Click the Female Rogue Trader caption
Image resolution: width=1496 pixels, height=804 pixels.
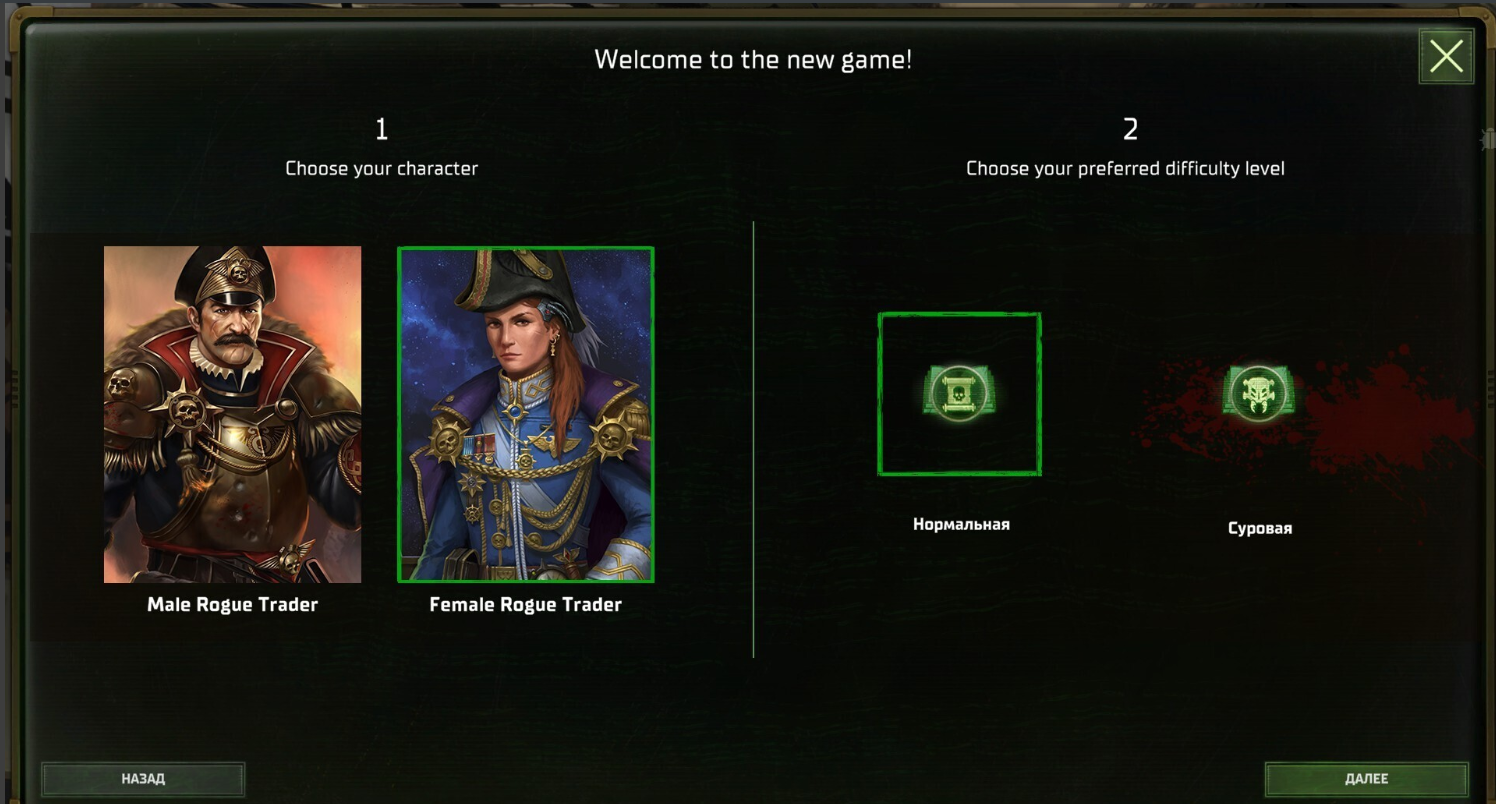[x=526, y=604]
